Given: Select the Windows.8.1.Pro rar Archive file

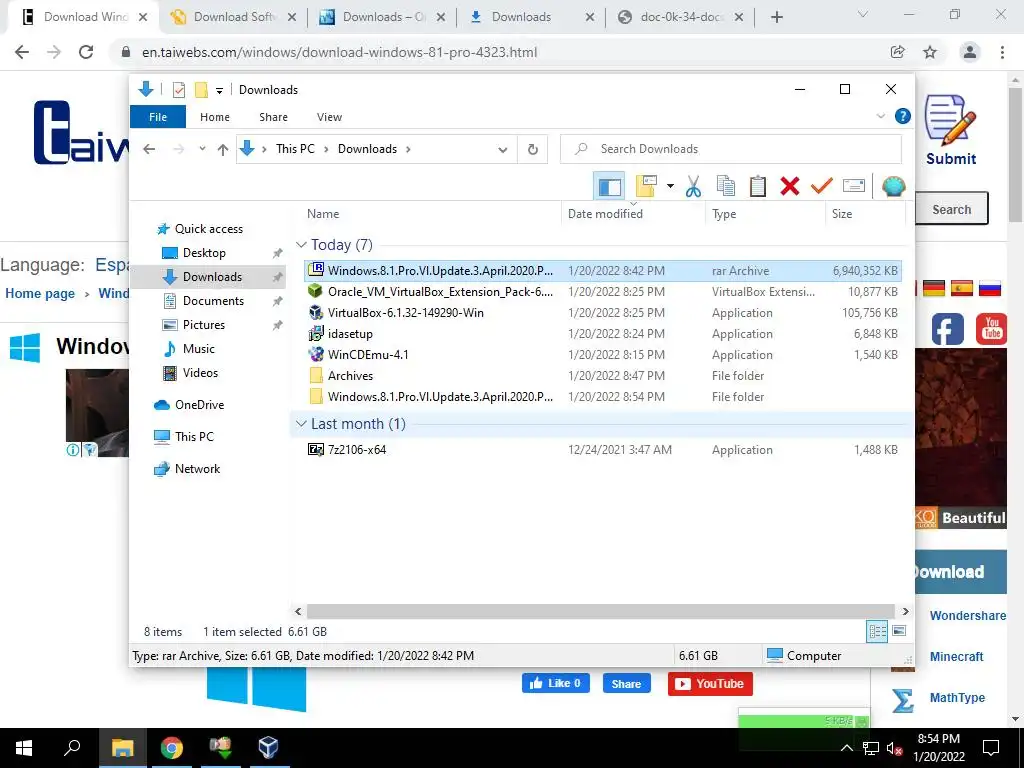Looking at the screenshot, I should point(603,270).
